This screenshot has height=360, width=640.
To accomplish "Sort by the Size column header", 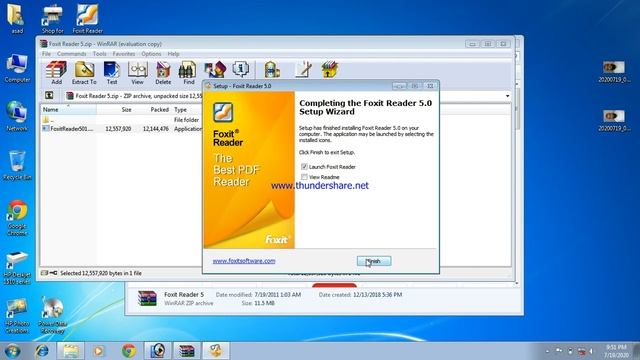I will click(115, 109).
